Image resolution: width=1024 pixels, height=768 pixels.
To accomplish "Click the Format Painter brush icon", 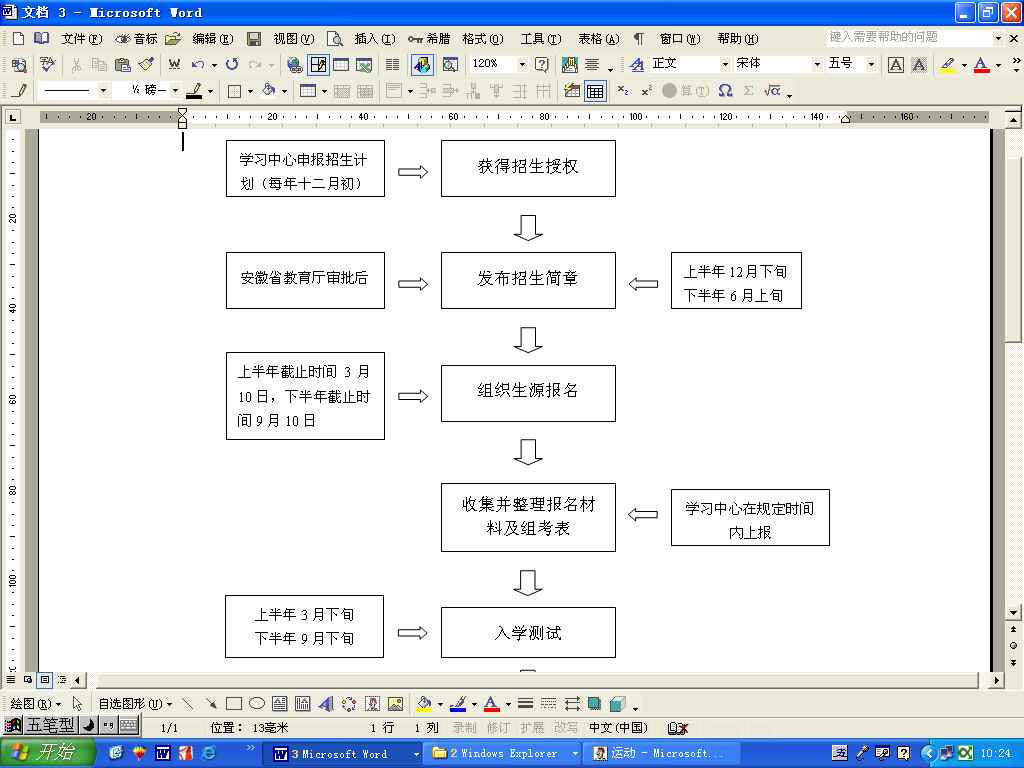I will (x=146, y=64).
